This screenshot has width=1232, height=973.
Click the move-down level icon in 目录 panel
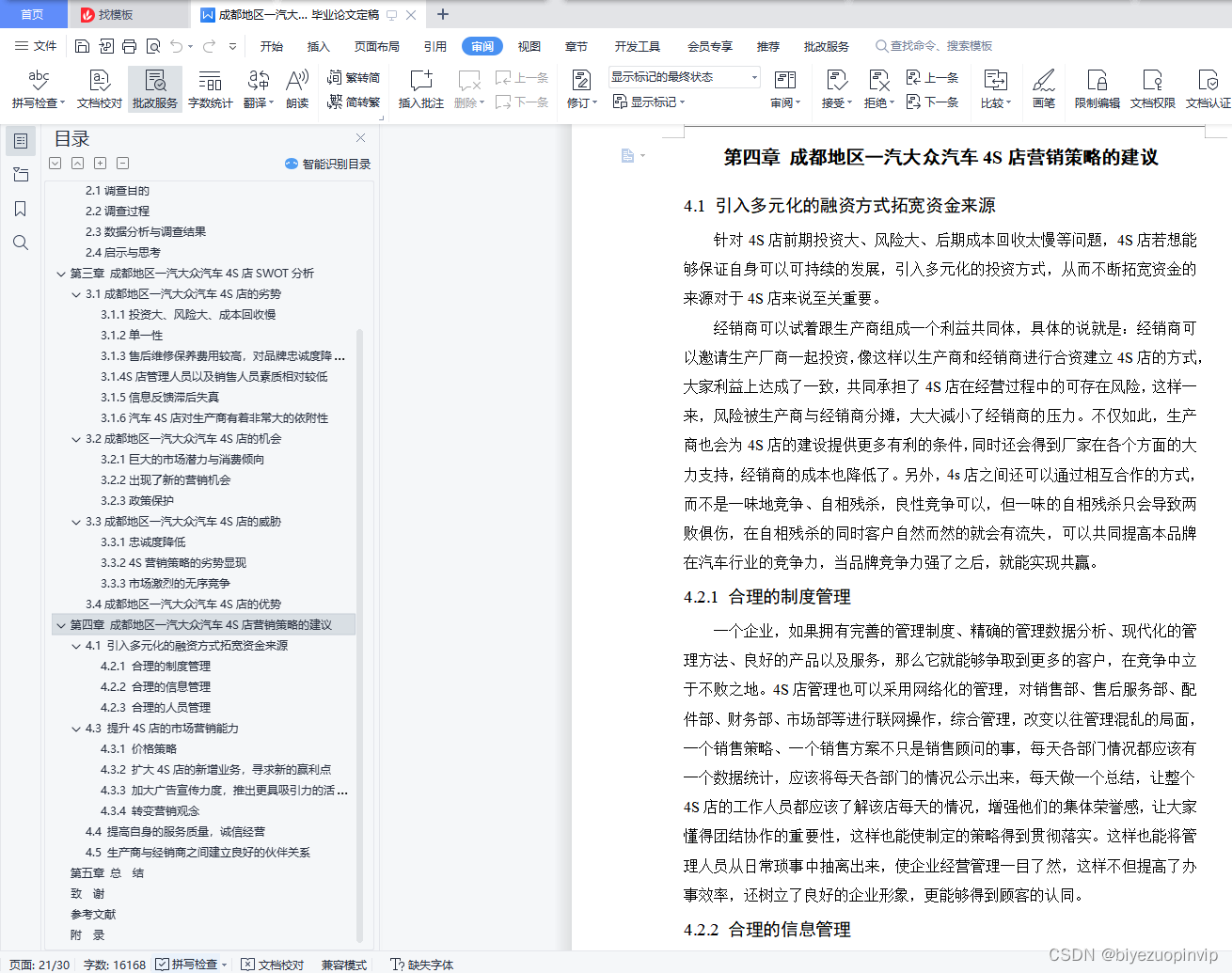coord(55,163)
